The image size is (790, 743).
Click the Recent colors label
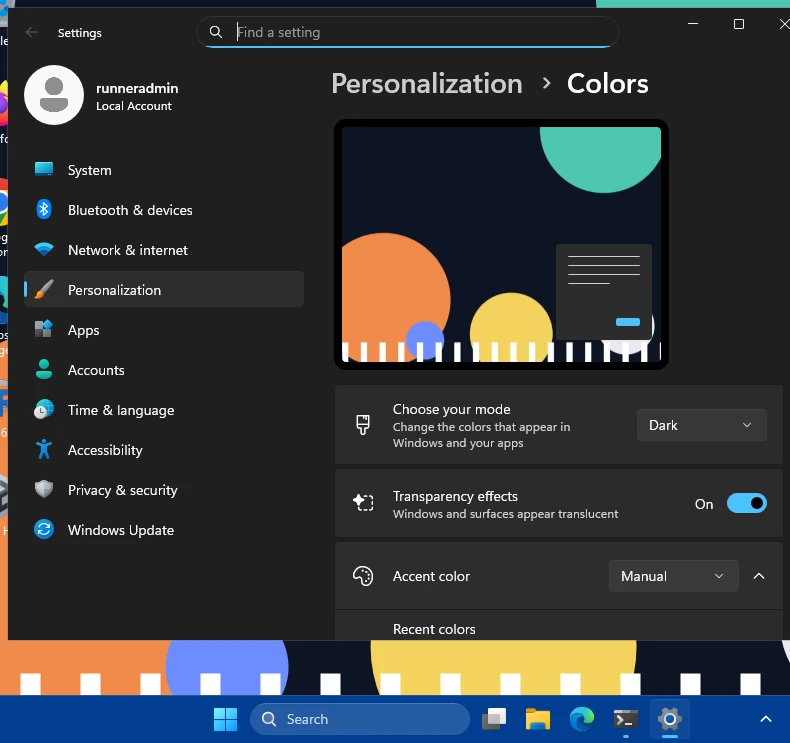point(434,629)
